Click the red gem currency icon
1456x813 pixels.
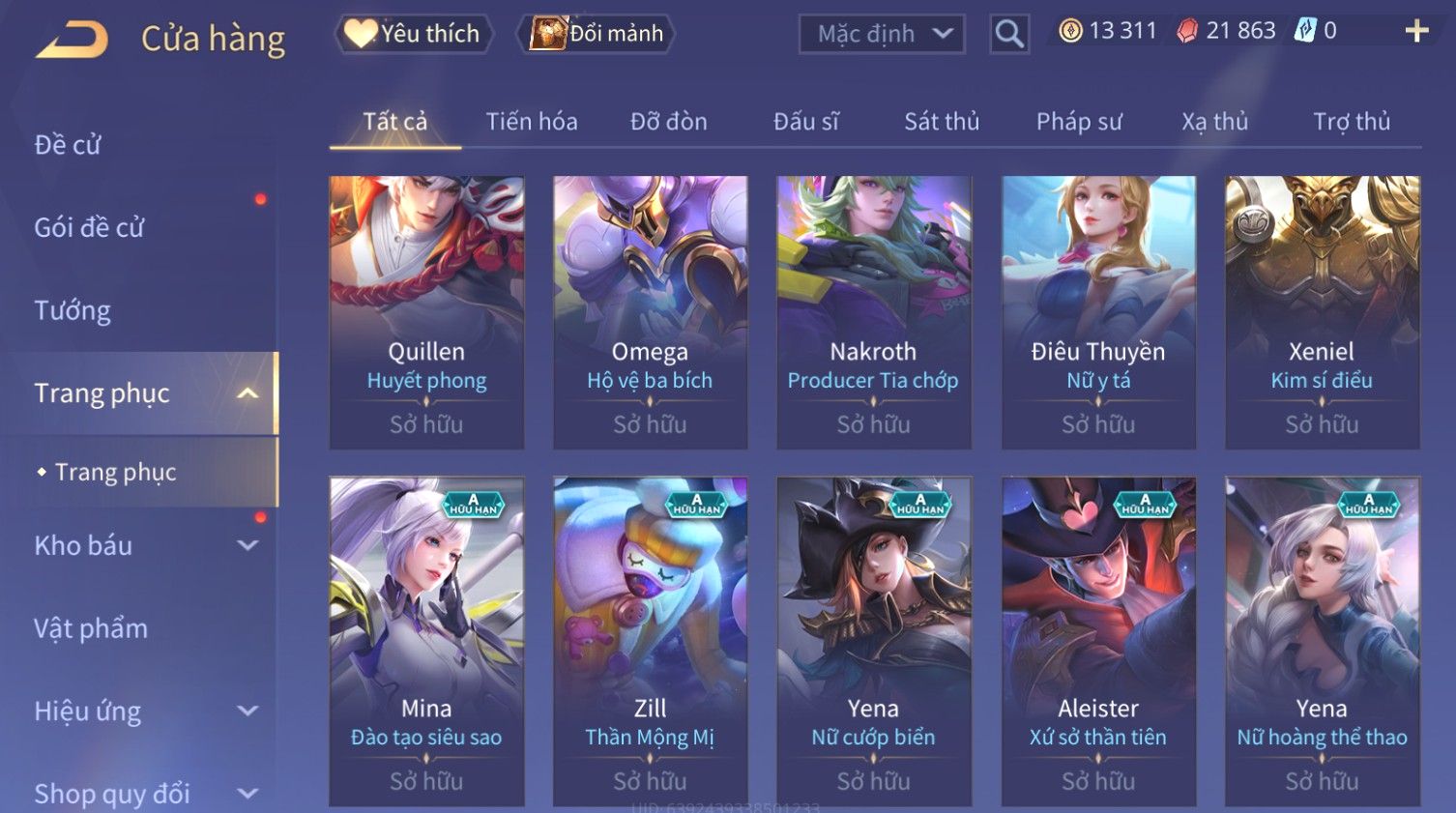coord(1187,31)
